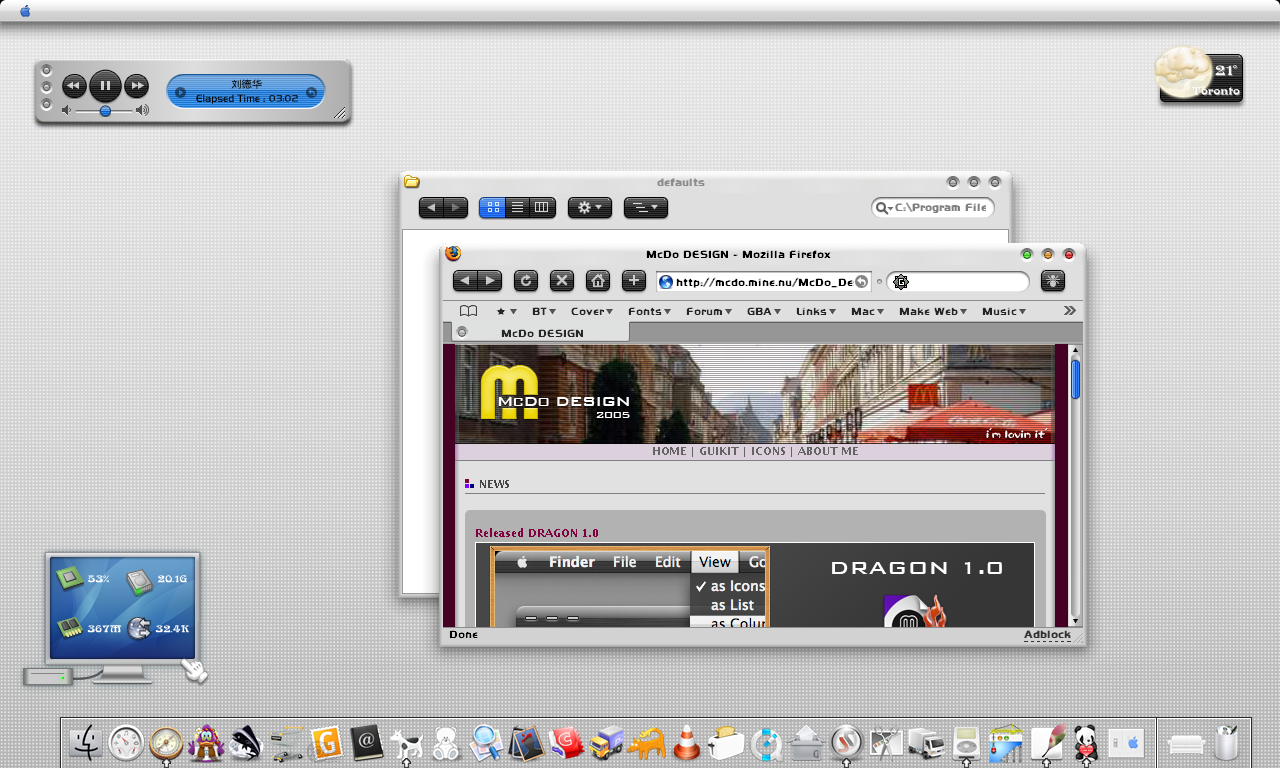
Task: Expand the Music bookmarks folder
Action: [1004, 311]
